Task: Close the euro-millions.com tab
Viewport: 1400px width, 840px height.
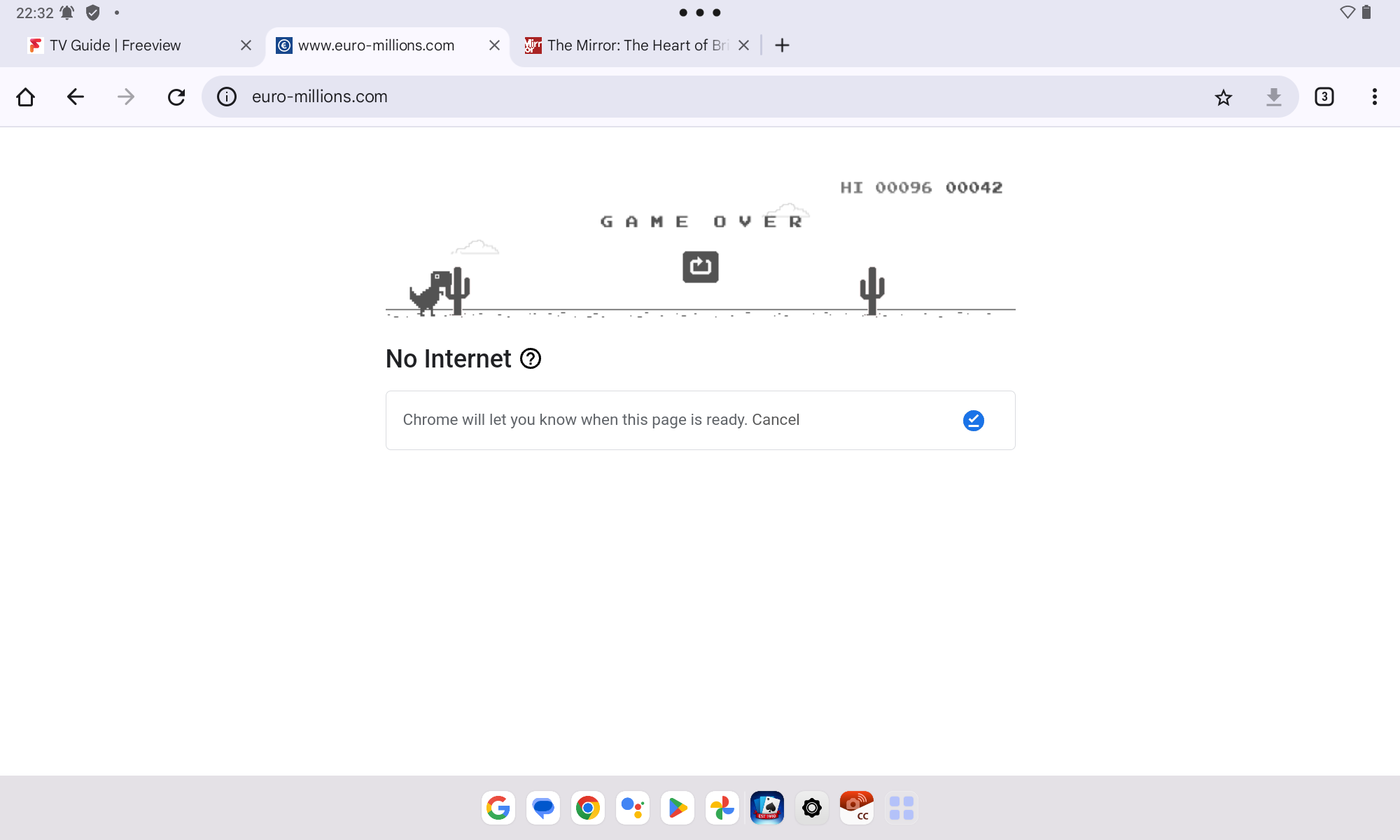Action: pos(494,45)
